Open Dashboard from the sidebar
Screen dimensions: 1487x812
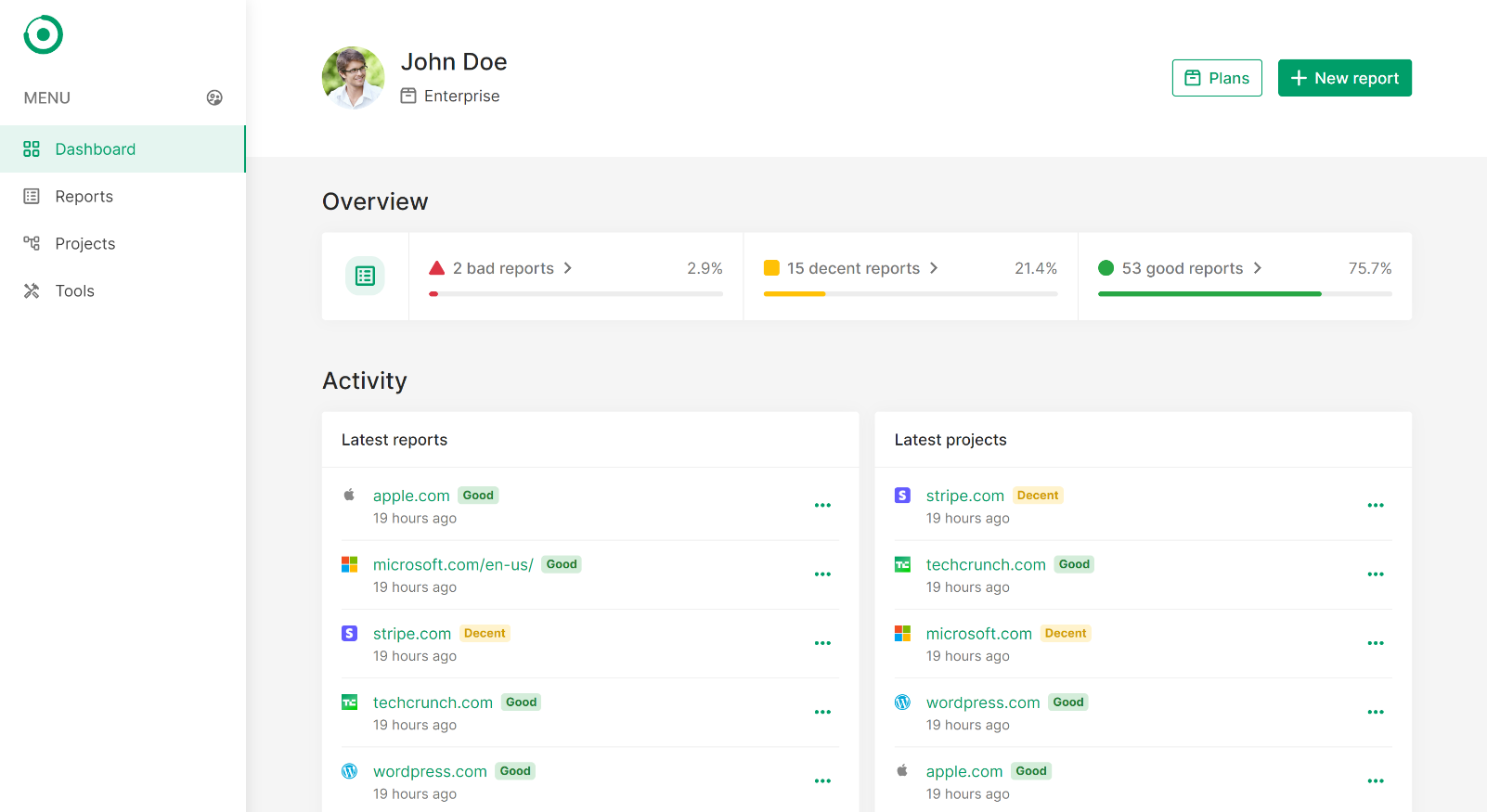[123, 149]
